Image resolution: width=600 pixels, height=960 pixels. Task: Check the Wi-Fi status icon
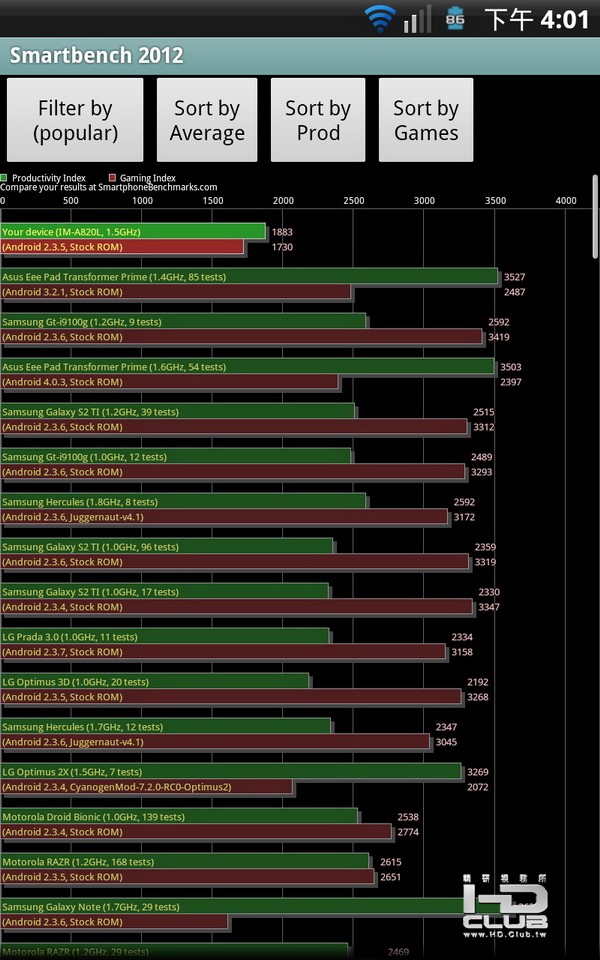380,19
